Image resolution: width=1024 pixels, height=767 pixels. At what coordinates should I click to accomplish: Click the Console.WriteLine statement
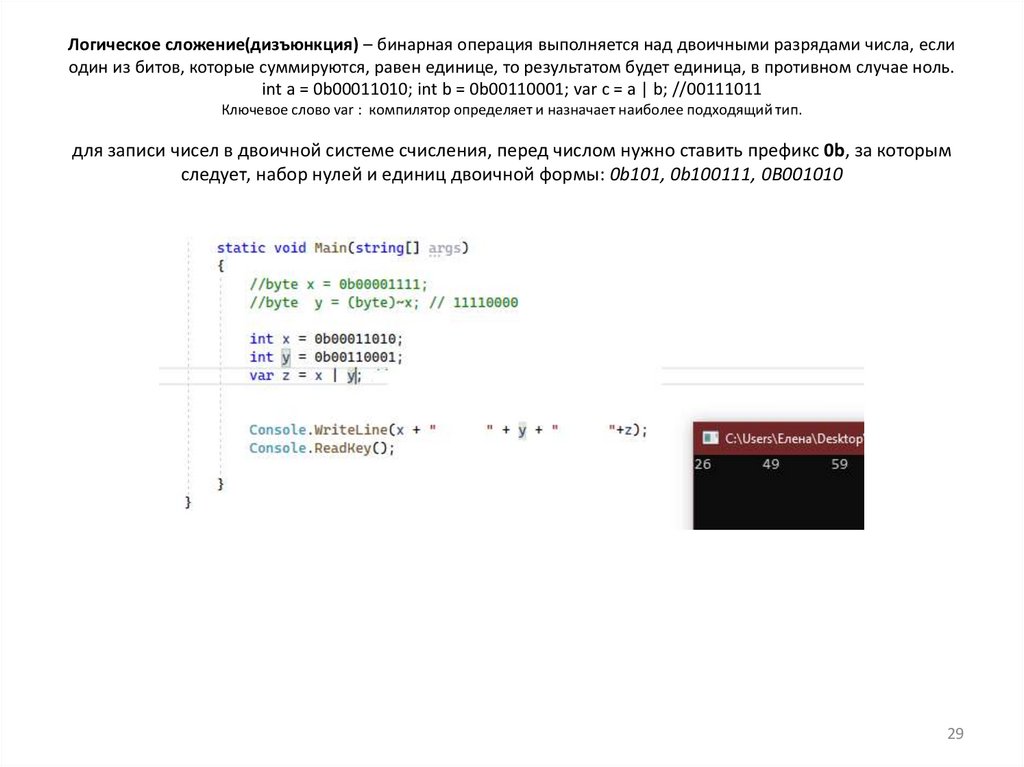(448, 430)
